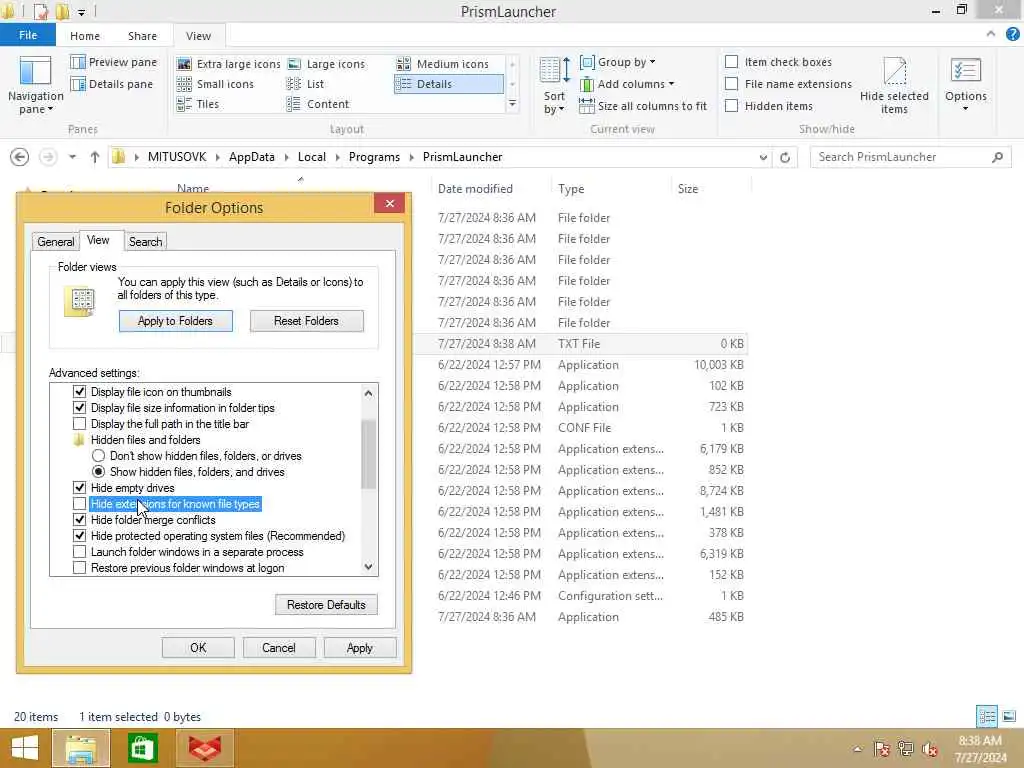This screenshot has width=1024, height=768.
Task: Click Reset Folders button
Action: point(306,321)
